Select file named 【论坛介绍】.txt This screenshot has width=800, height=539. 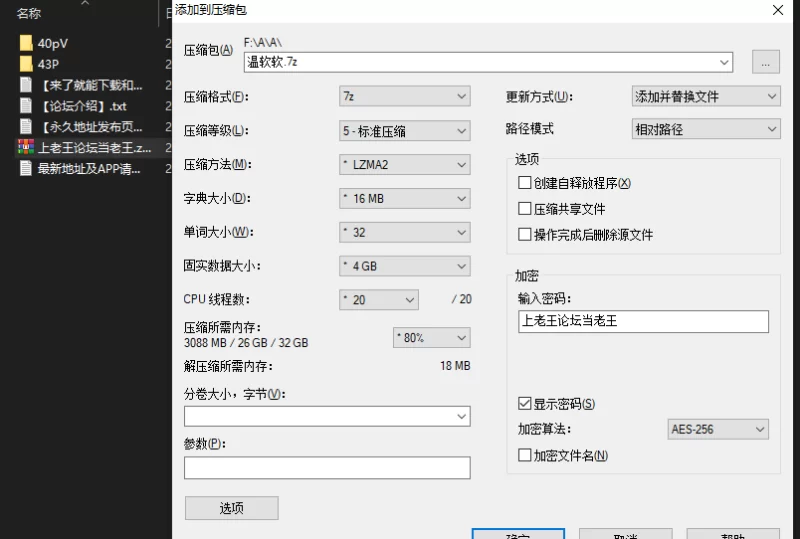coord(83,106)
